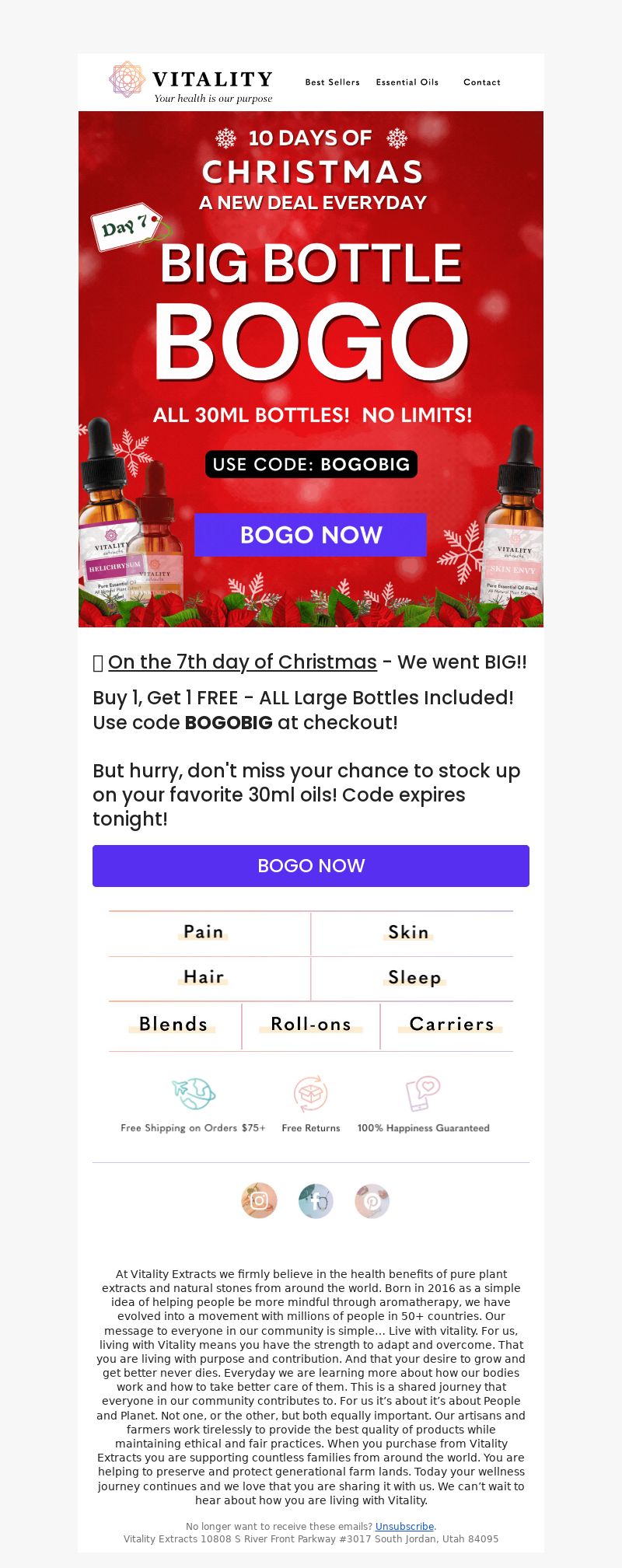Screen dimensions: 622x1568
Task: Click the wide purple BOGO NOW button
Action: [311, 866]
